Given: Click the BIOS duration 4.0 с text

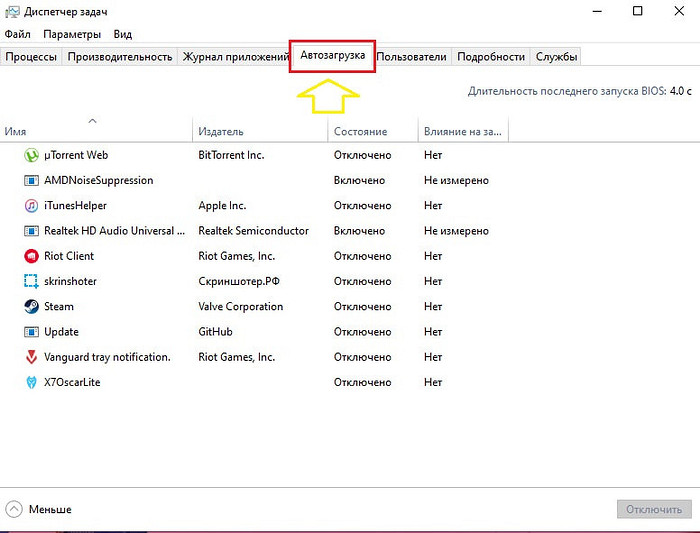Looking at the screenshot, I should tap(680, 91).
